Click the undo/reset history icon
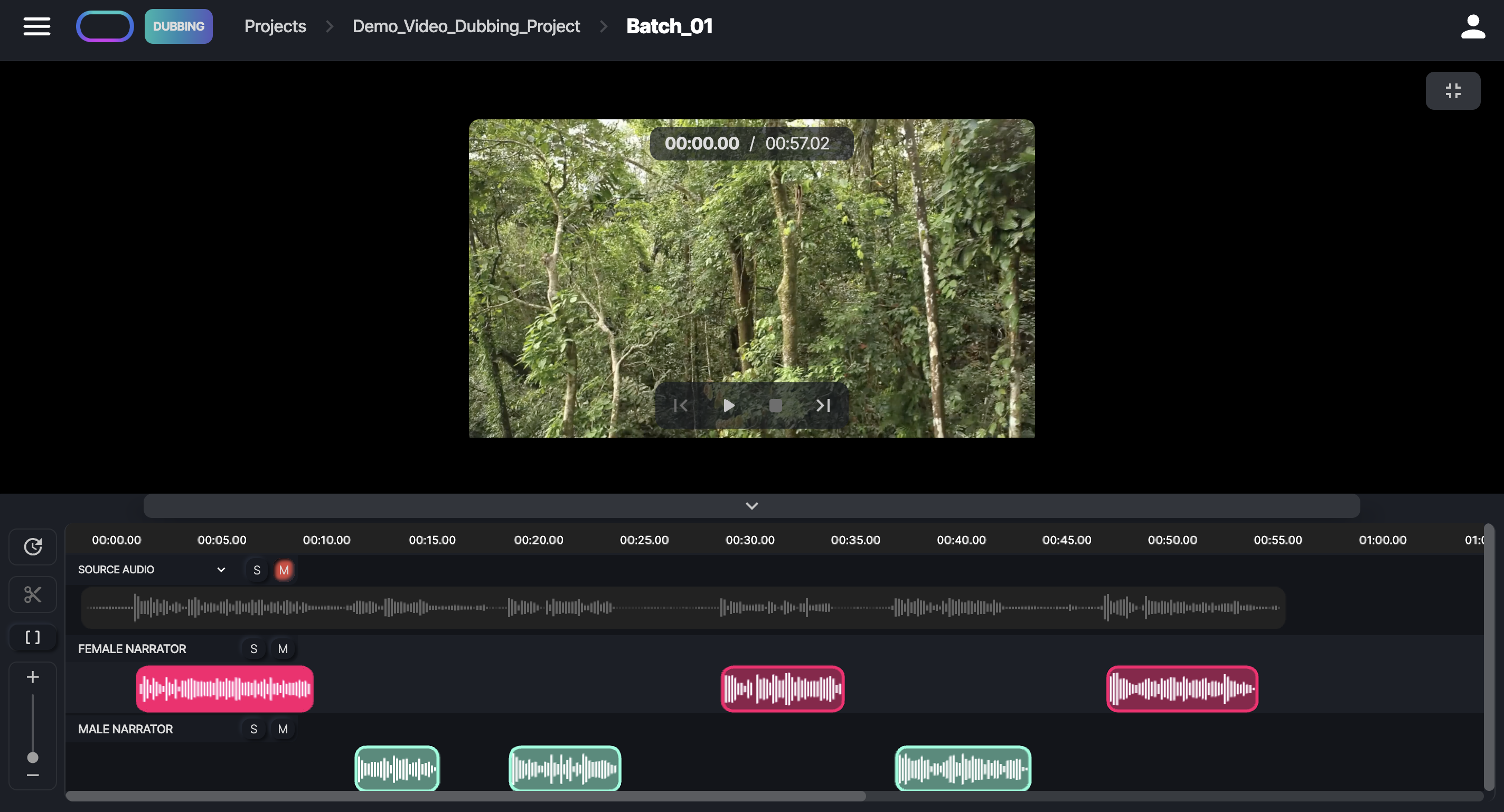1504x812 pixels. click(x=32, y=547)
